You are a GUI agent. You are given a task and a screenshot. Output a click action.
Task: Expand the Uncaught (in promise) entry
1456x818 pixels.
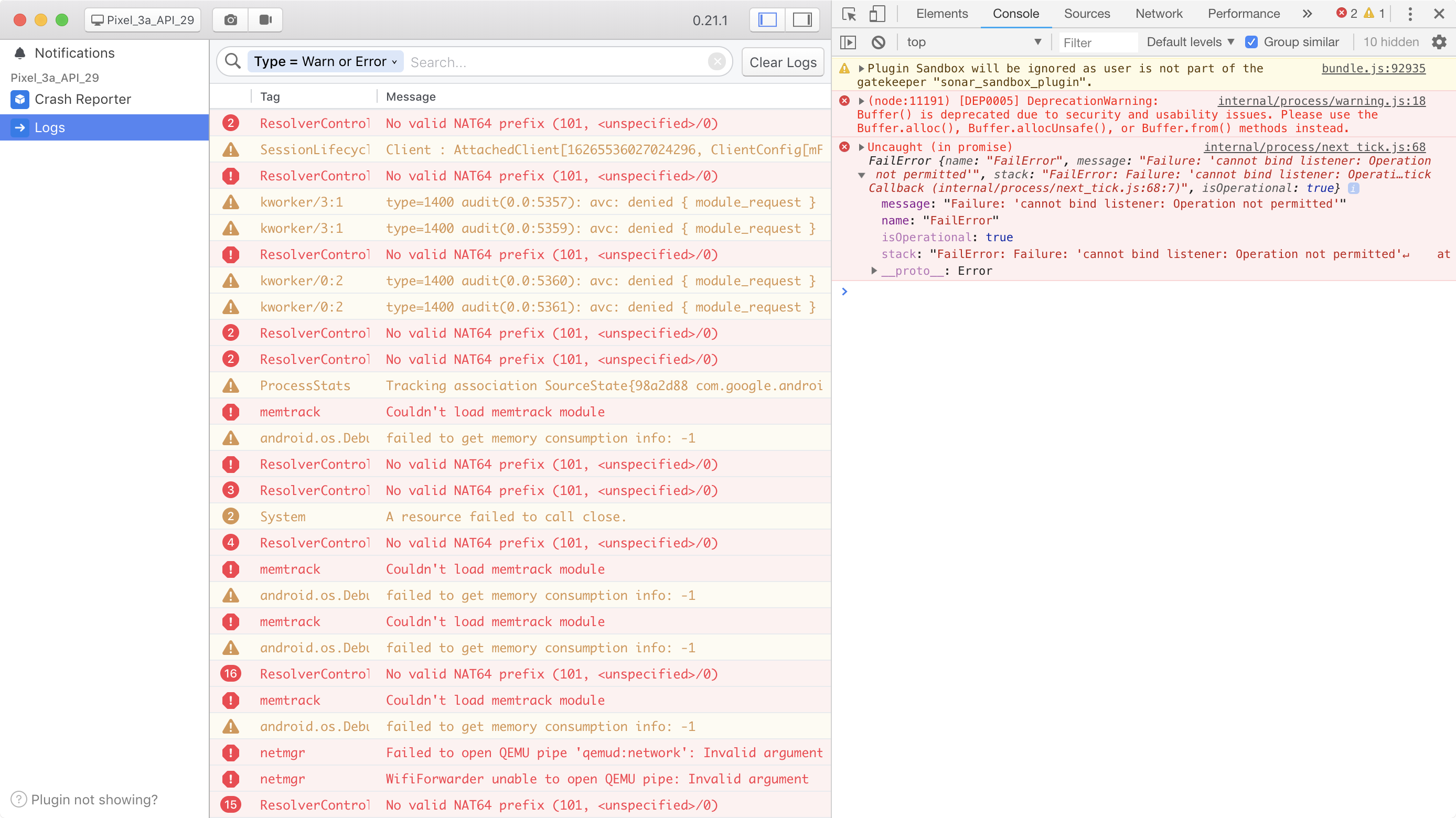(861, 147)
